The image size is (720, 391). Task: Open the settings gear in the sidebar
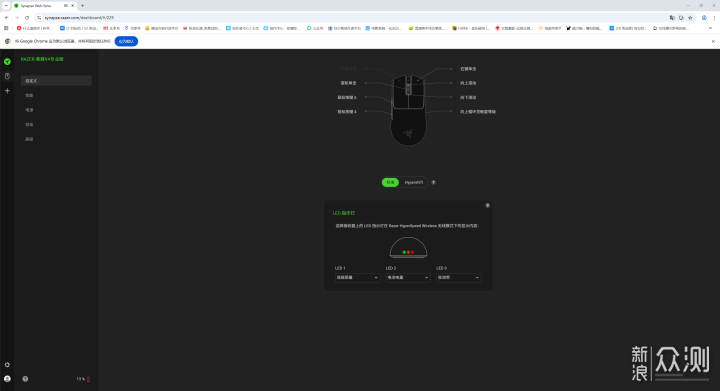[7, 365]
